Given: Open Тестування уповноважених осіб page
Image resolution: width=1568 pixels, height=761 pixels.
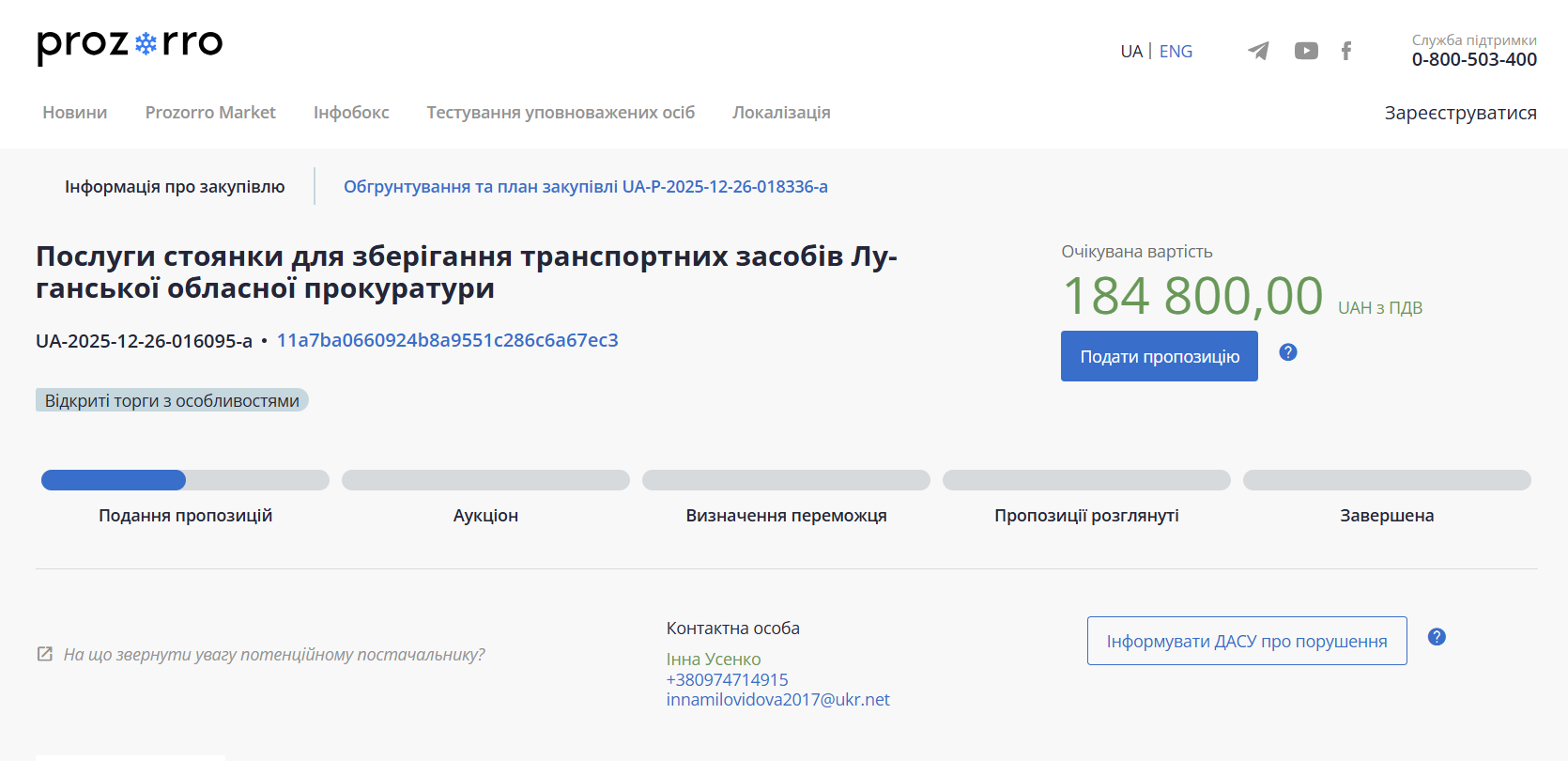Looking at the screenshot, I should pyautogui.click(x=561, y=113).
